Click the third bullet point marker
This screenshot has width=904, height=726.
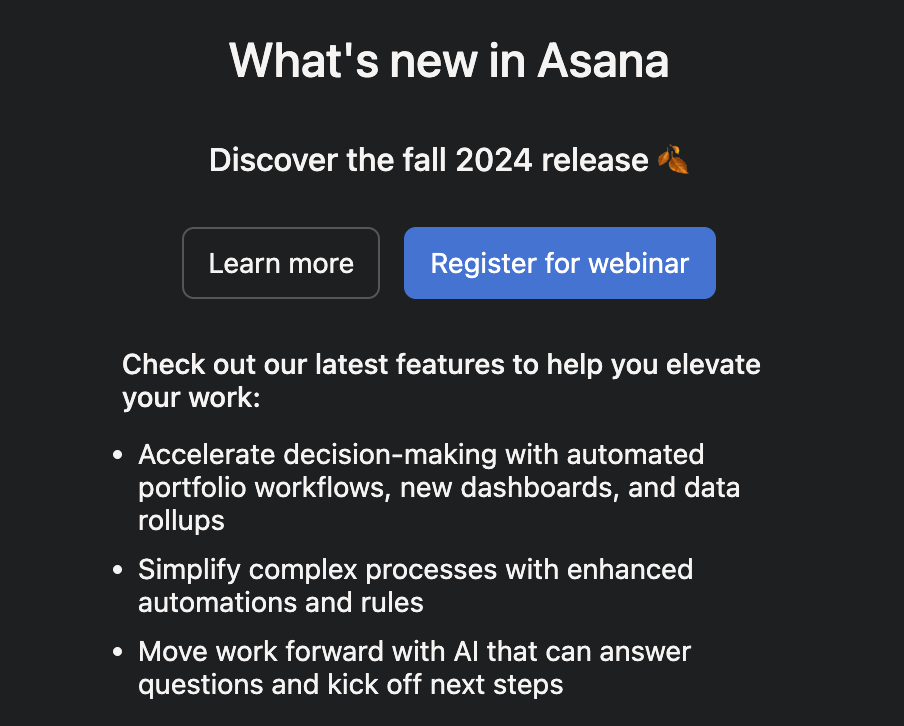[119, 651]
